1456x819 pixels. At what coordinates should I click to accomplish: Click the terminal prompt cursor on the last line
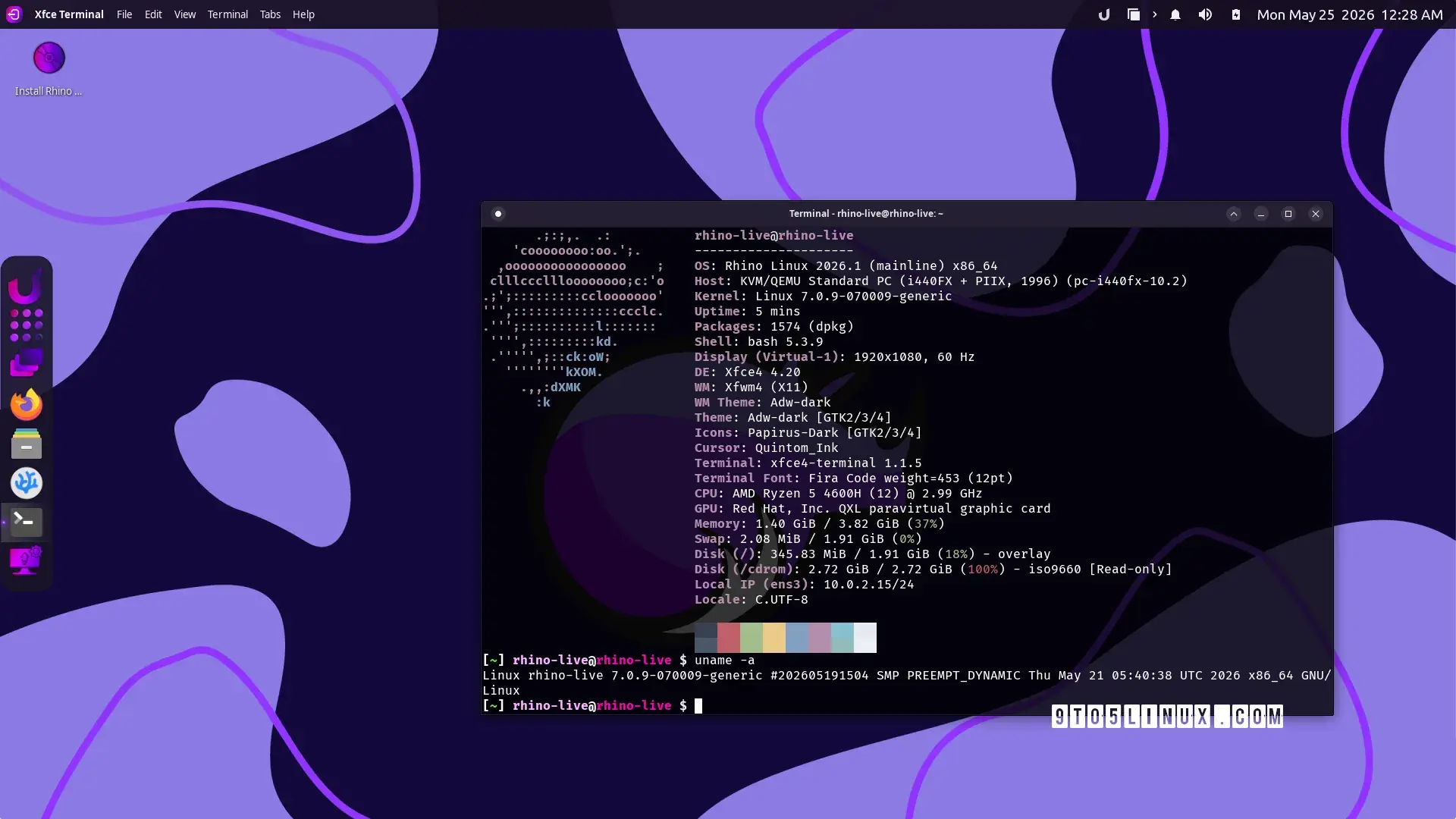tap(698, 706)
